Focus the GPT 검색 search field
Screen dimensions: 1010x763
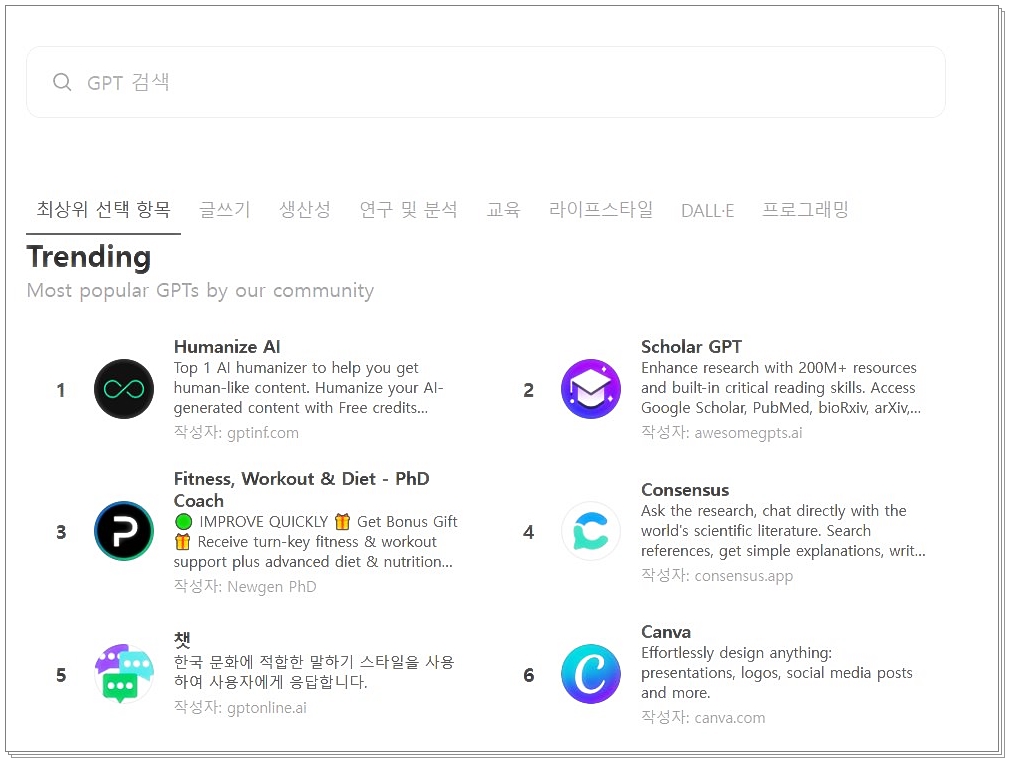(486, 82)
